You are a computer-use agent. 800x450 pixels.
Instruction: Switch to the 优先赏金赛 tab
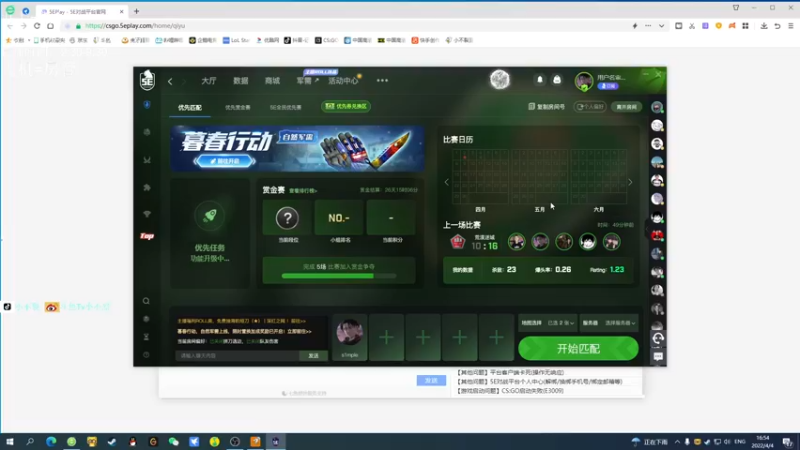238,108
